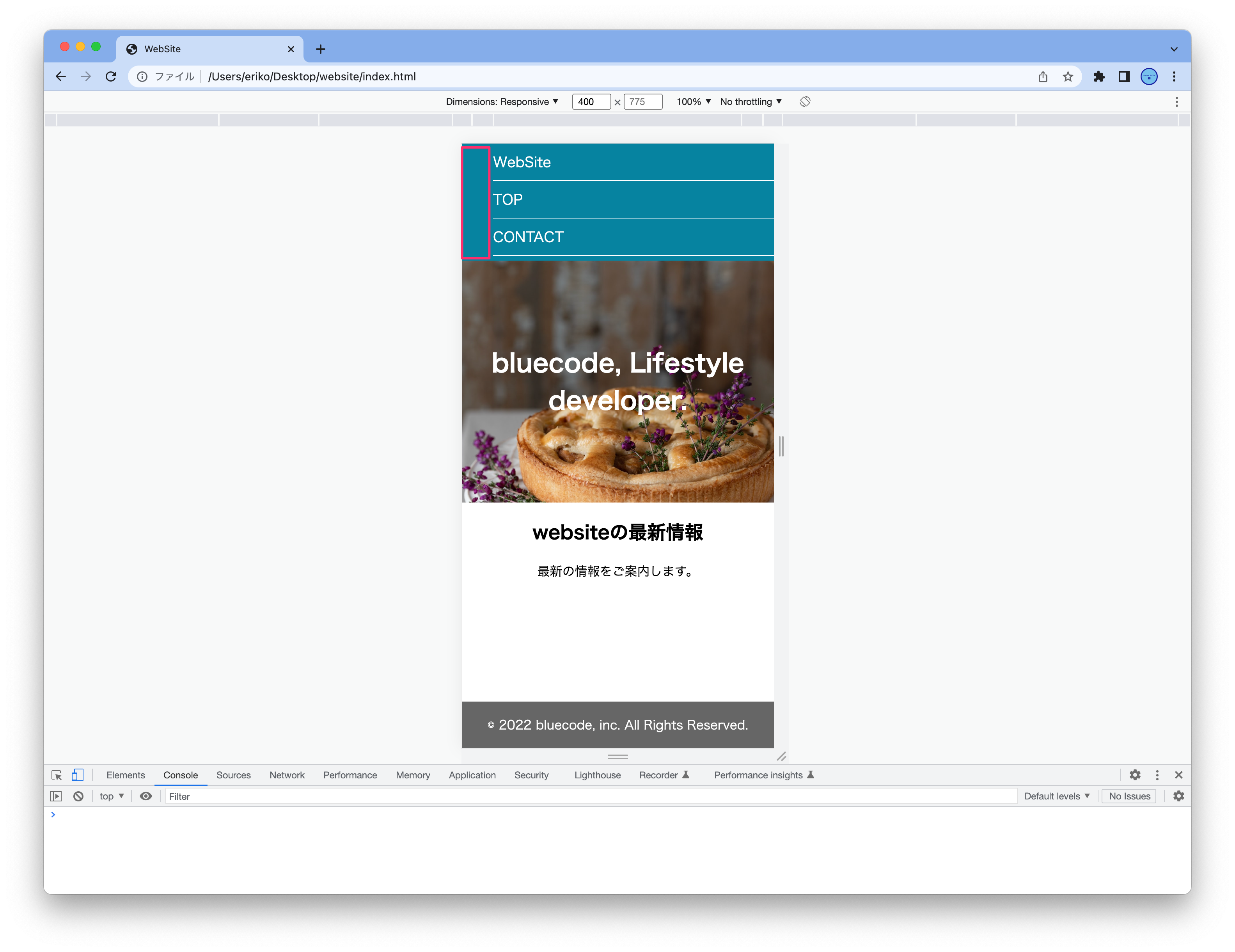Image resolution: width=1235 pixels, height=952 pixels.
Task: Click the viewport width input field
Action: pos(590,101)
